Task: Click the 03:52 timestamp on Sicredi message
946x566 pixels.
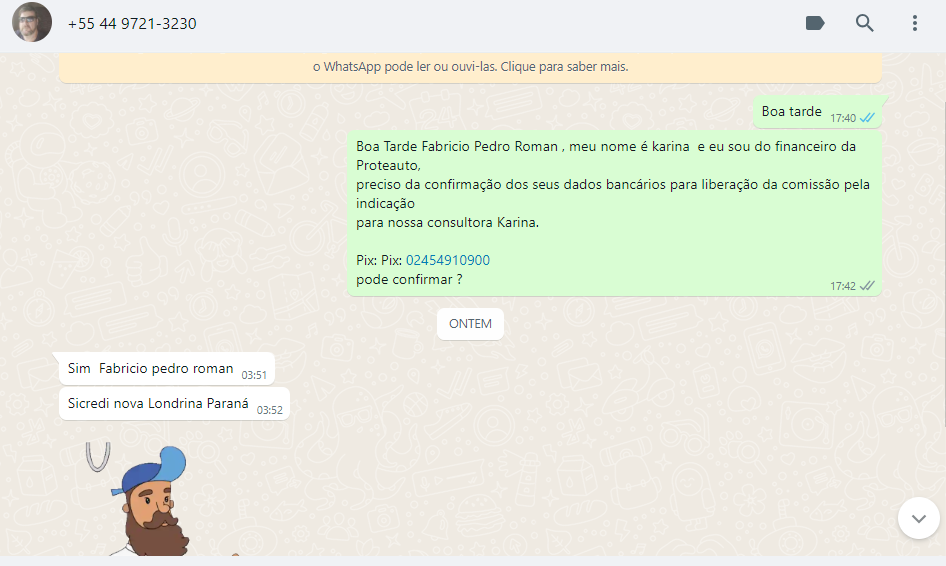Action: [x=270, y=410]
